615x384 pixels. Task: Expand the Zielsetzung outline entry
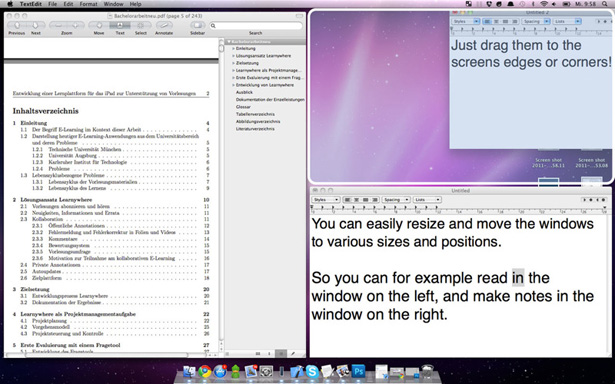[x=233, y=63]
